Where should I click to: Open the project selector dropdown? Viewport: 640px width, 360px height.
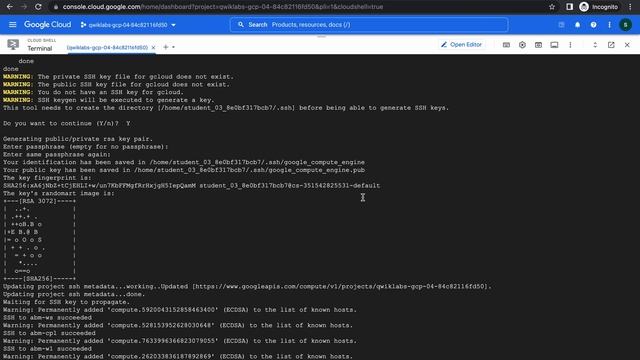pyautogui.click(x=128, y=25)
